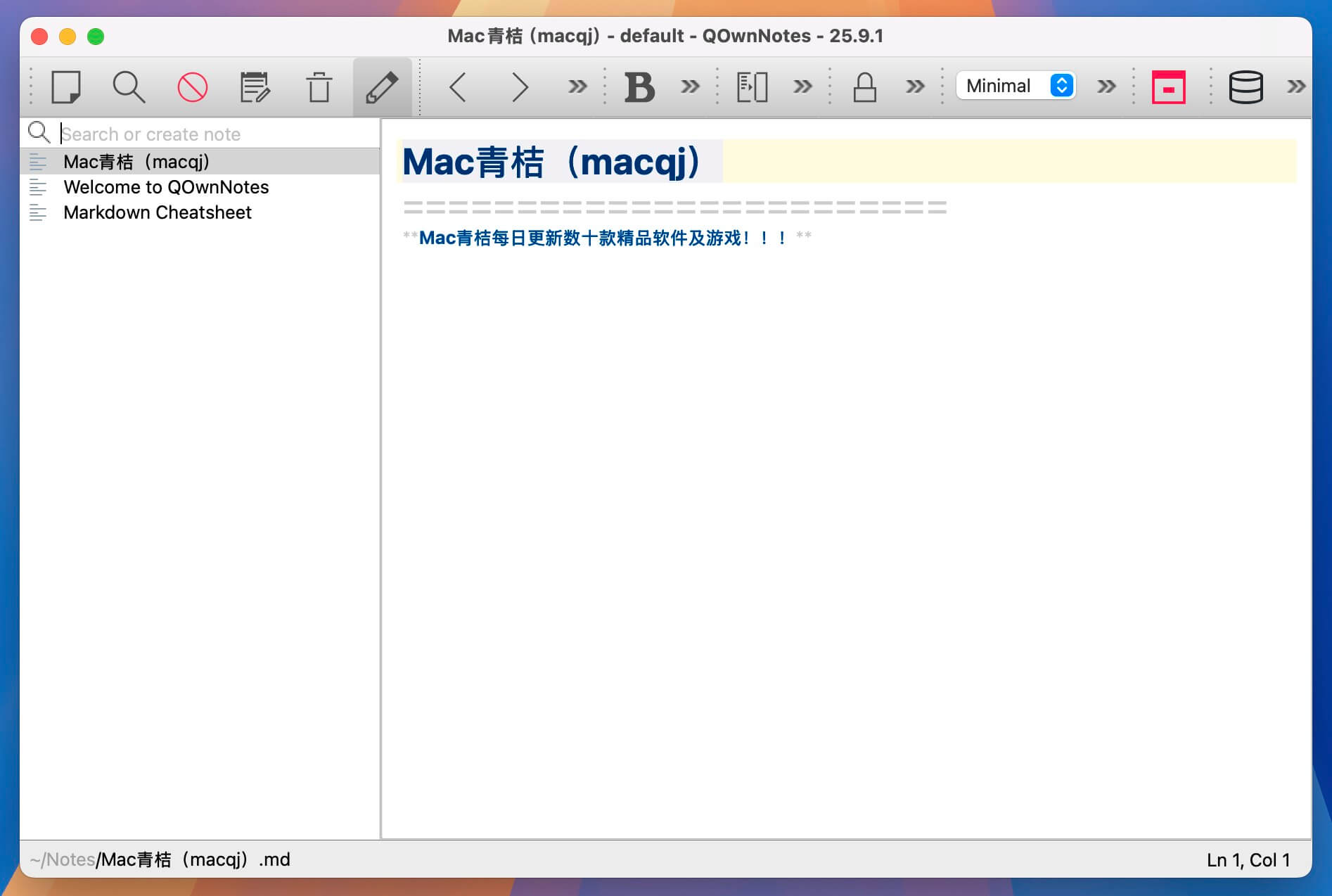The image size is (1332, 896).
Task: Open find note with magnifier toolbar icon
Action: point(129,87)
